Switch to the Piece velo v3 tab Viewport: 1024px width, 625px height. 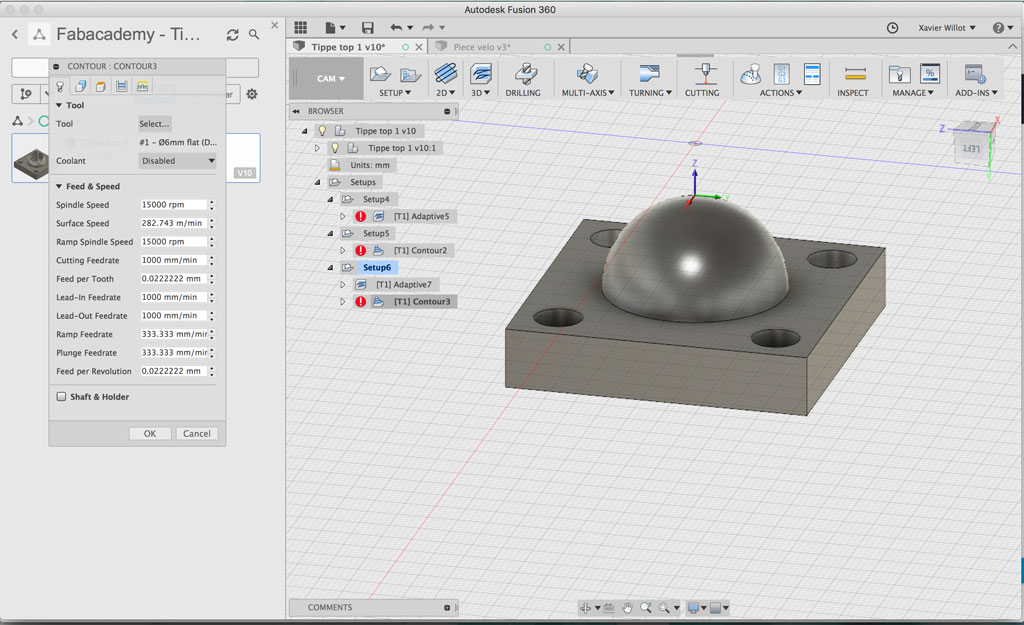482,47
